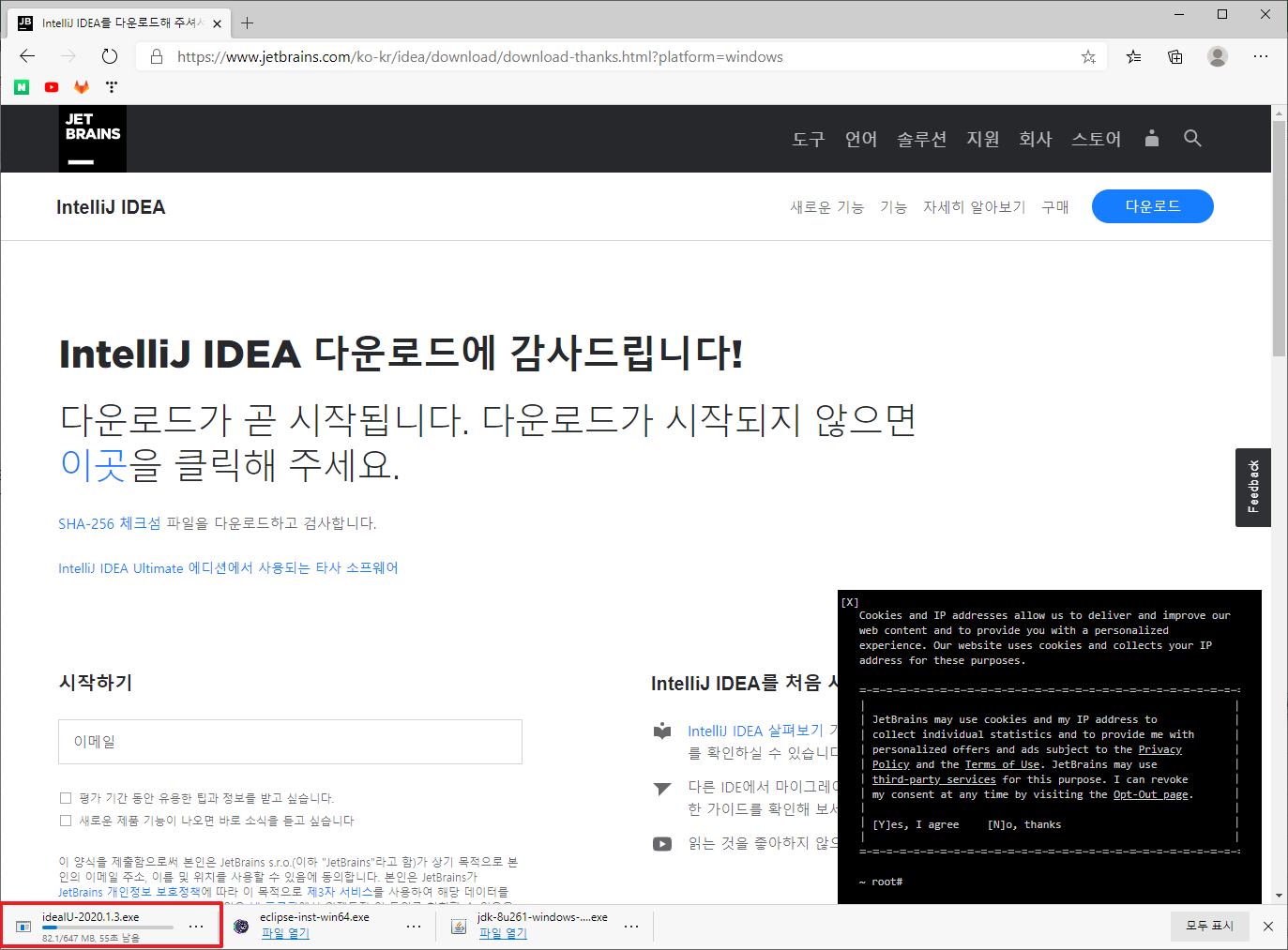
Task: Open the 도구 navigation menu
Action: pyautogui.click(x=809, y=139)
